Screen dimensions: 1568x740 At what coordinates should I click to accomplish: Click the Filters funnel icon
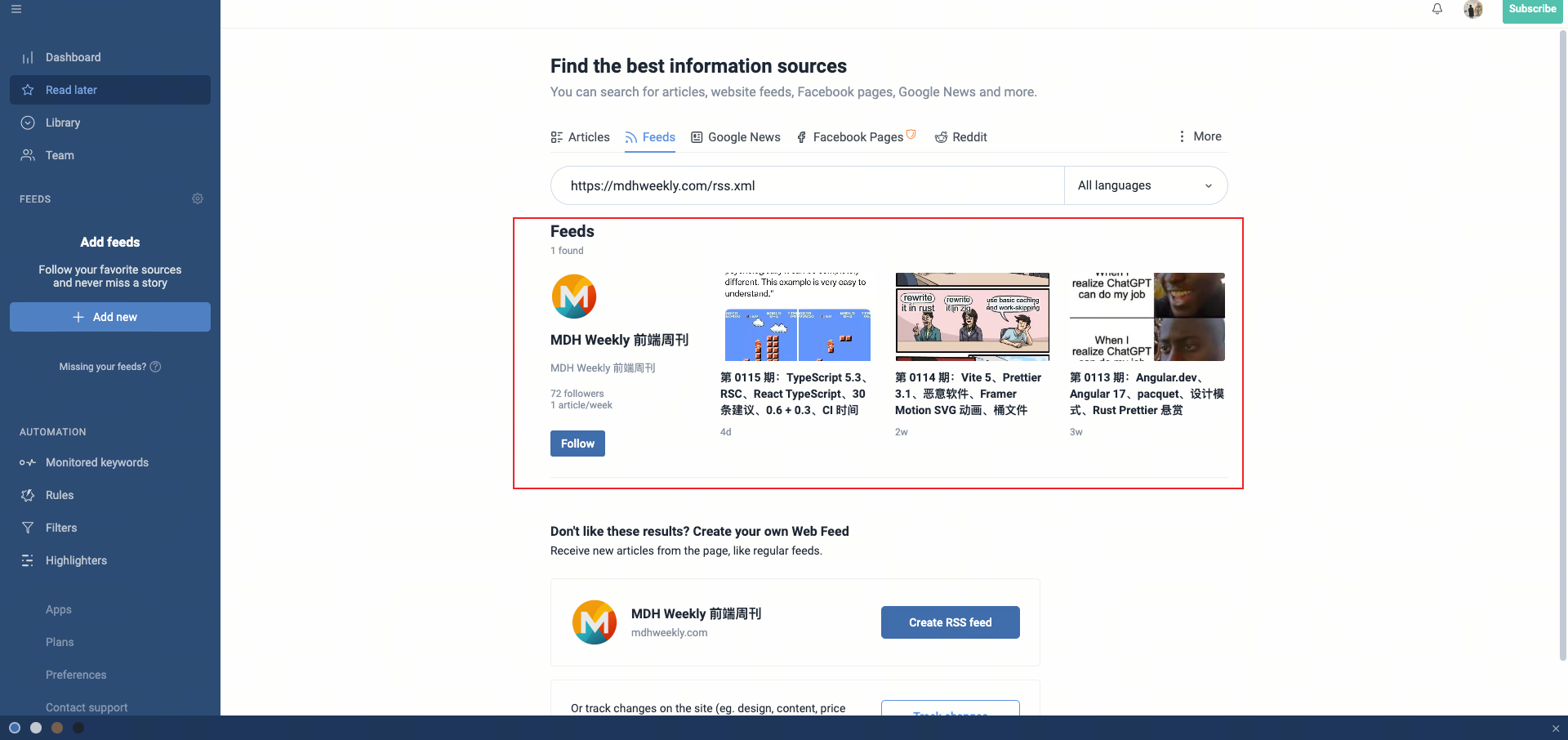(28, 528)
